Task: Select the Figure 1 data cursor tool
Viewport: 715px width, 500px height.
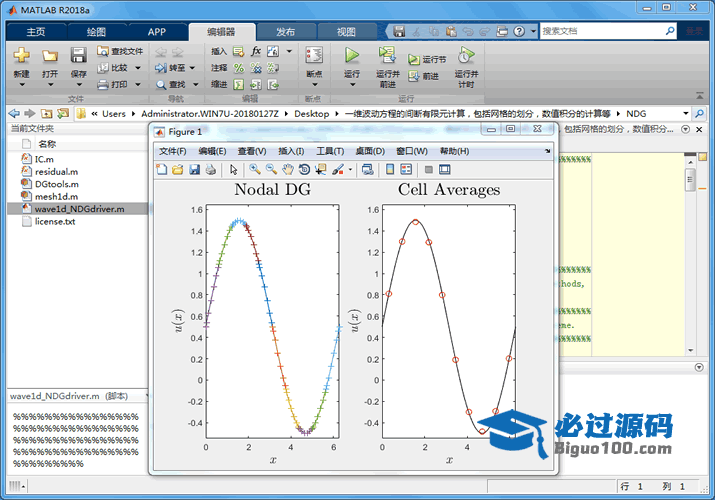Action: [x=321, y=170]
